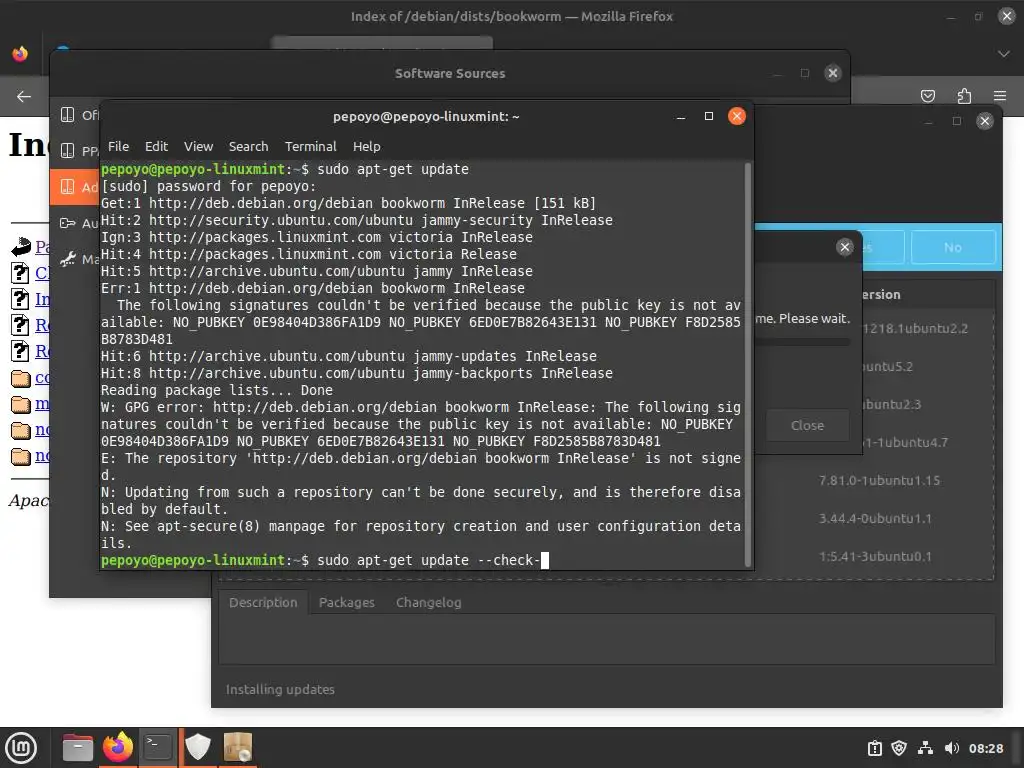Click the package box icon in taskbar
This screenshot has width=1024, height=768.
(238, 747)
